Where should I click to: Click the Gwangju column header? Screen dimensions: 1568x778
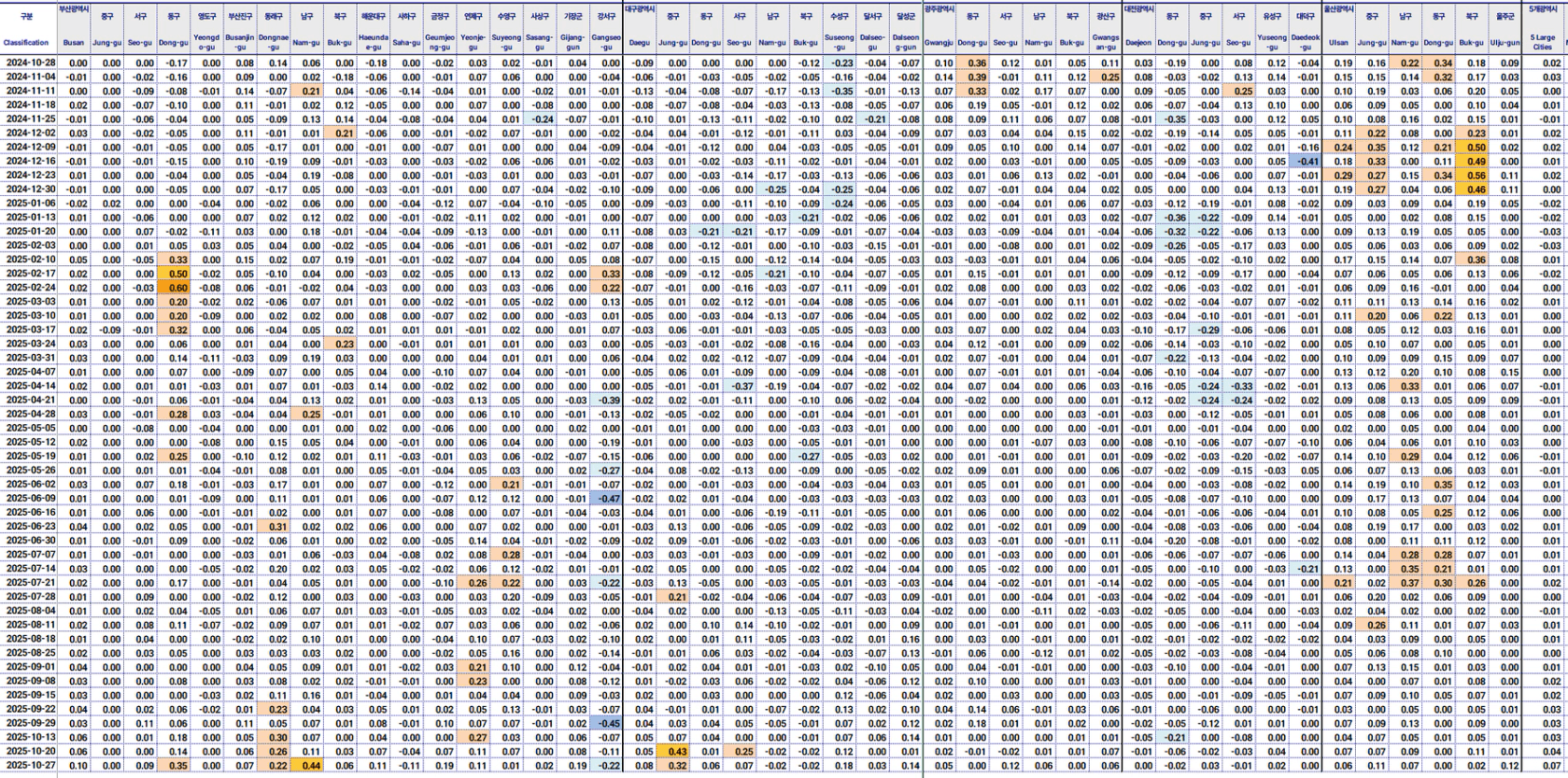pyautogui.click(x=939, y=42)
